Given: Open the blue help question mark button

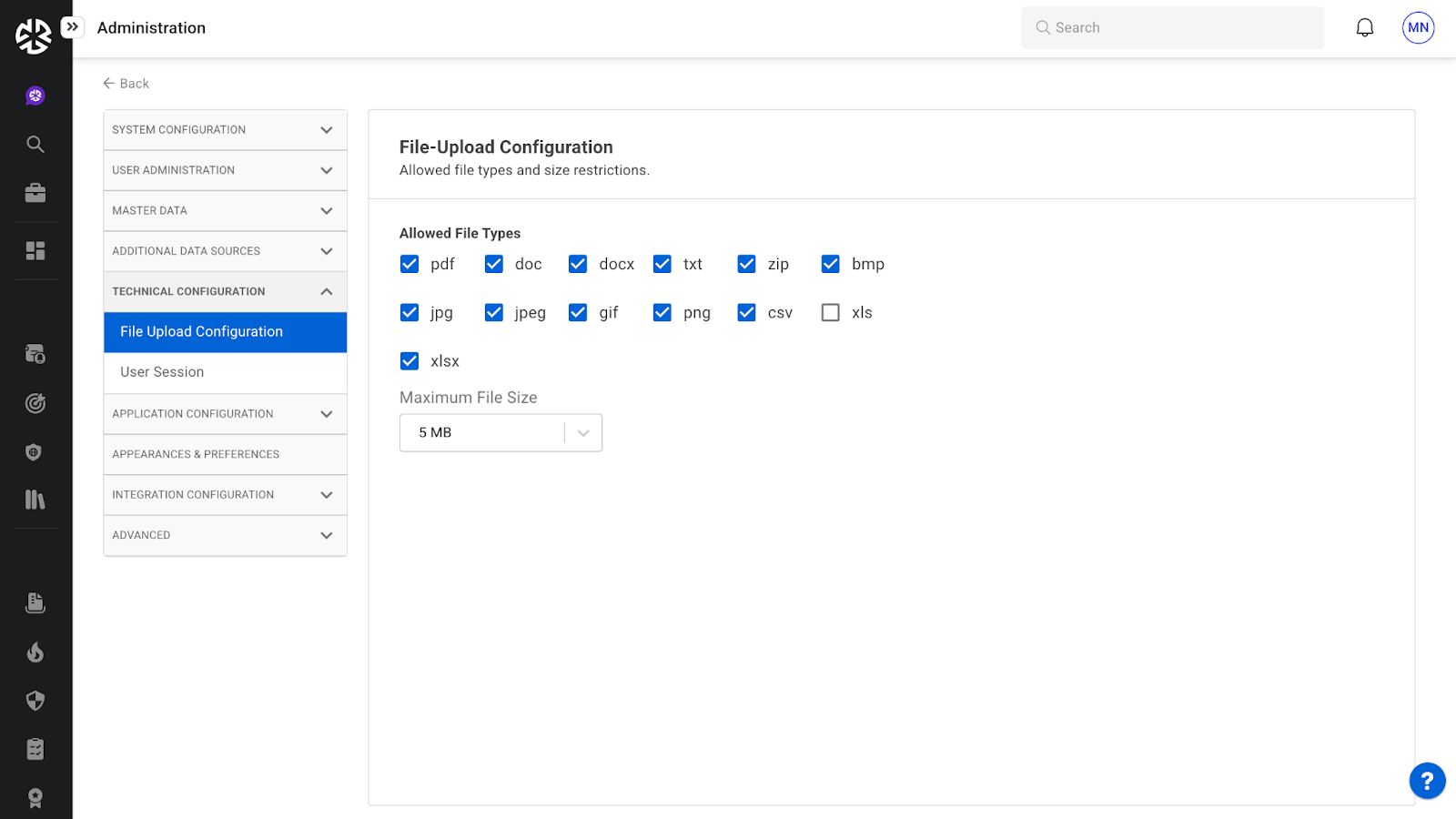Looking at the screenshot, I should [x=1427, y=781].
